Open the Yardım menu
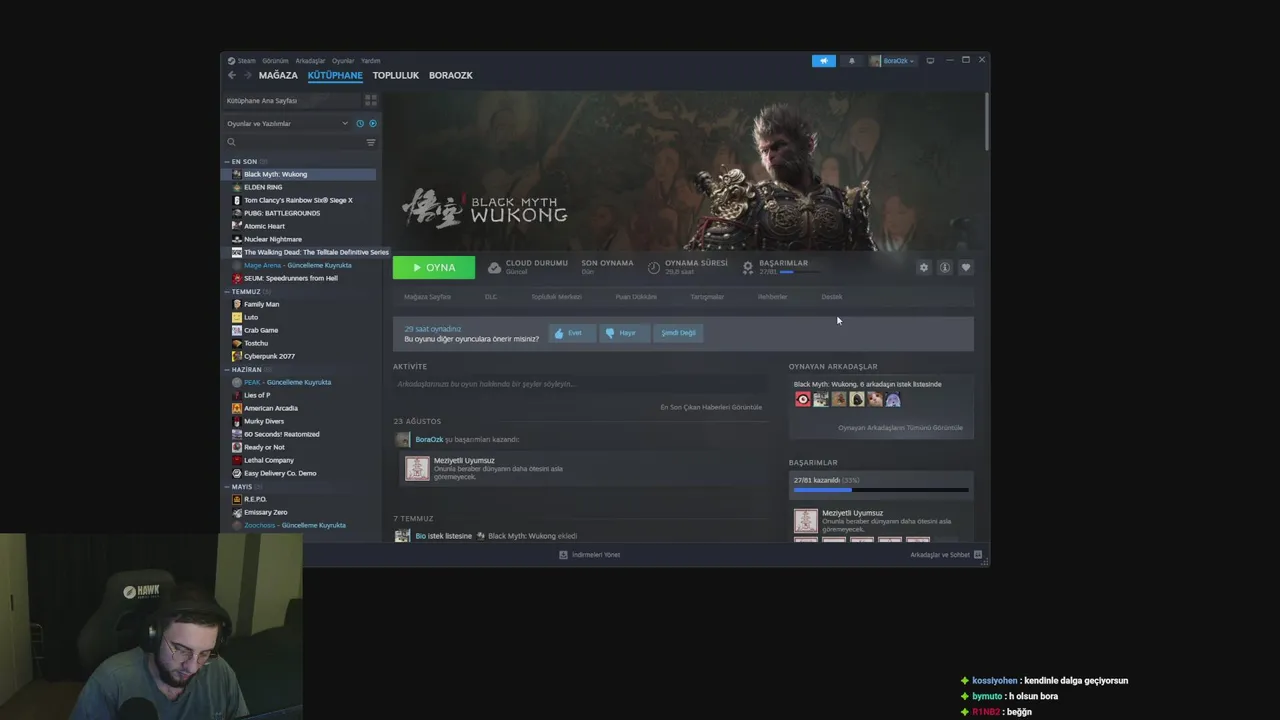Image resolution: width=1280 pixels, height=720 pixels. coord(370,61)
